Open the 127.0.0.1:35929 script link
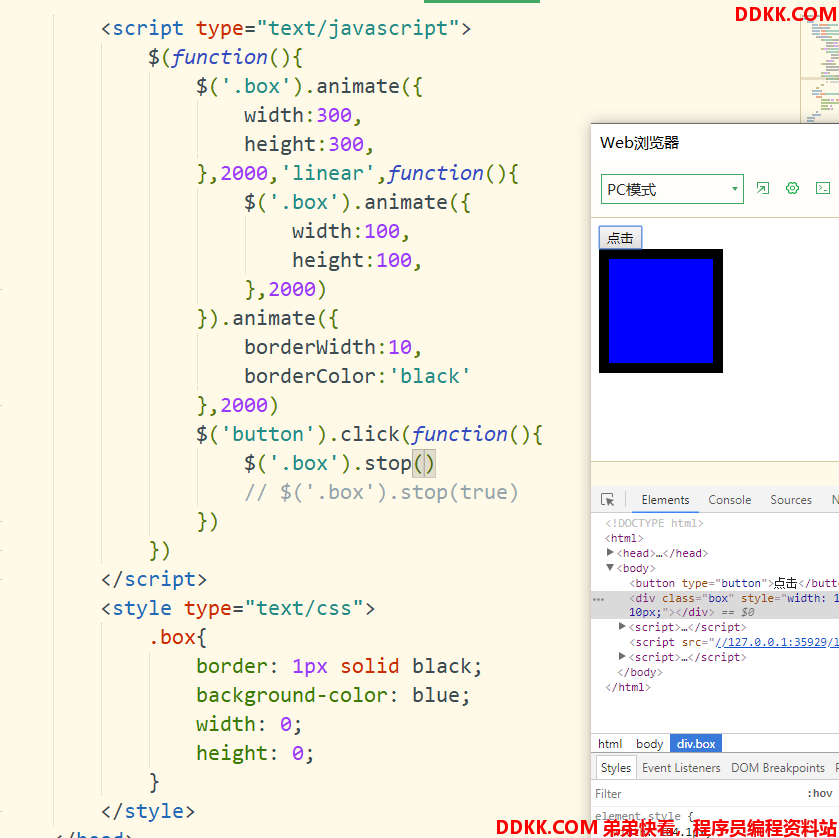839x838 pixels. [777, 642]
